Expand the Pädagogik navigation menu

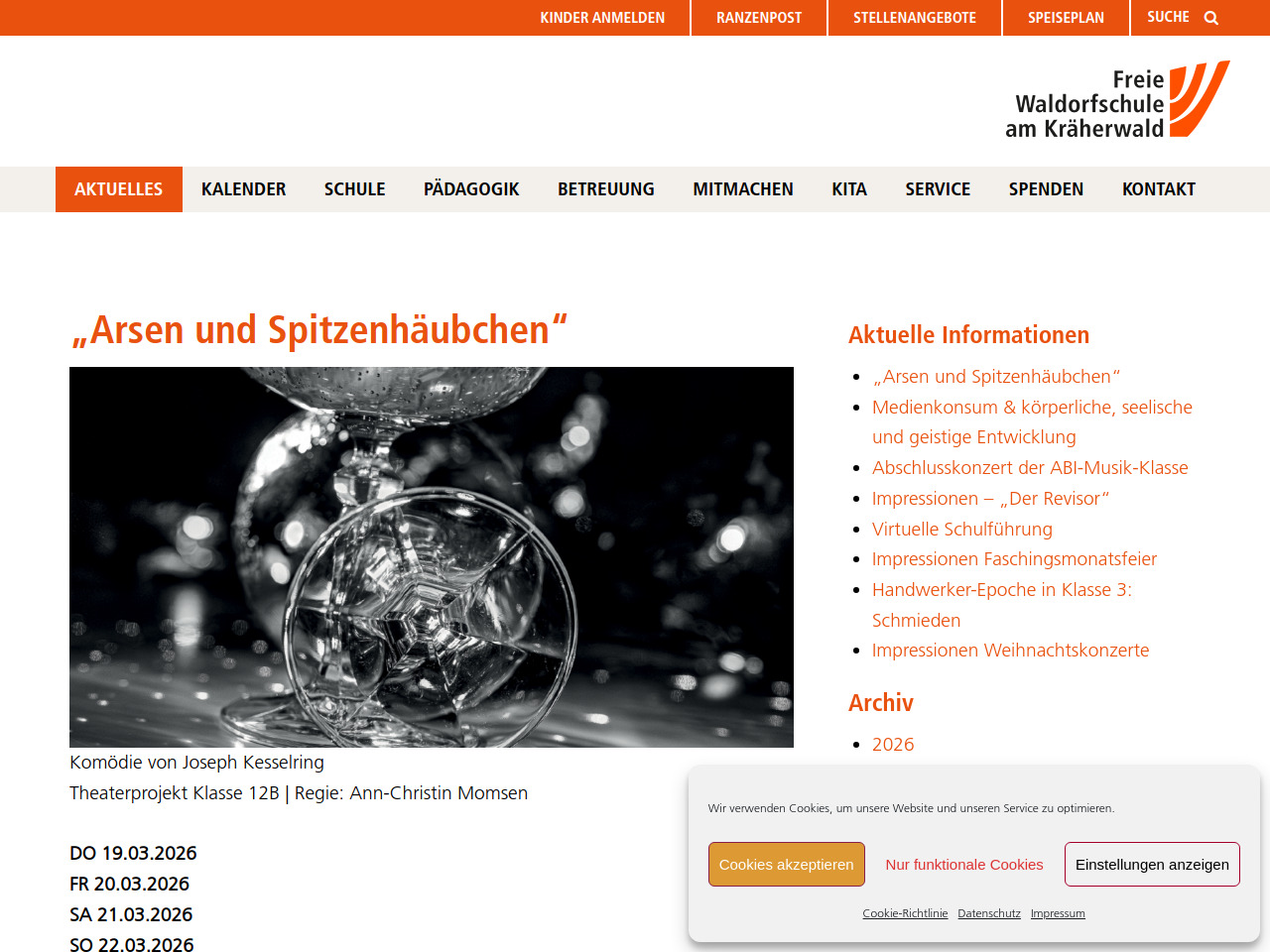(471, 189)
